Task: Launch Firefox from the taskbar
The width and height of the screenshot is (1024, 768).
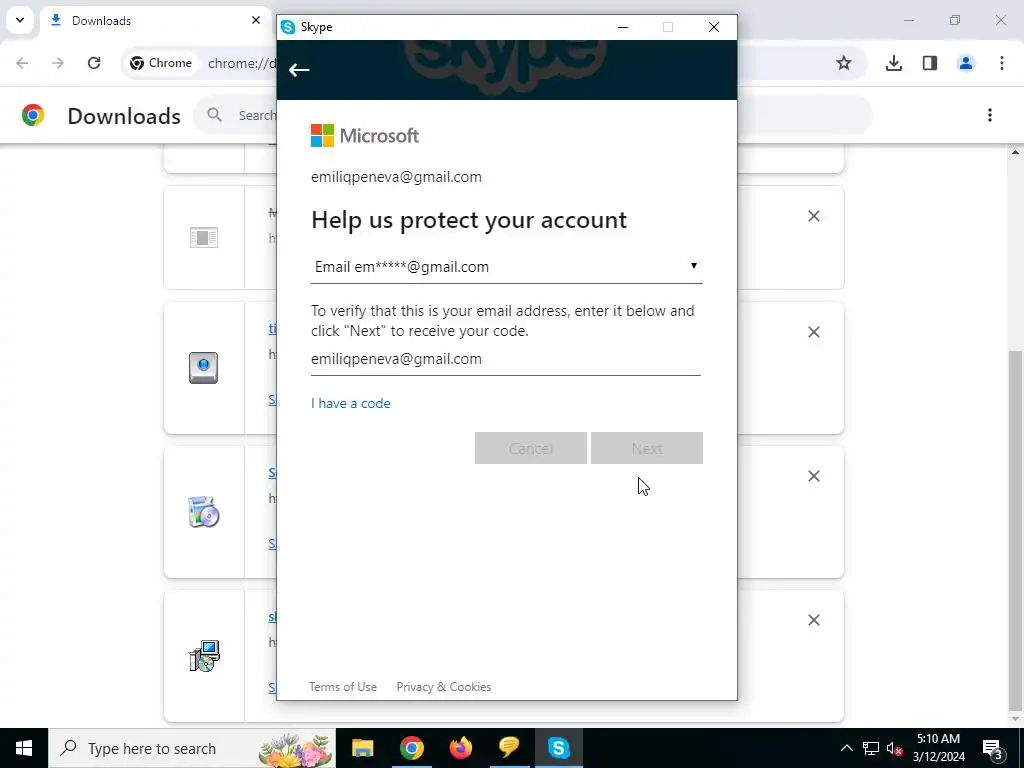Action: (460, 748)
